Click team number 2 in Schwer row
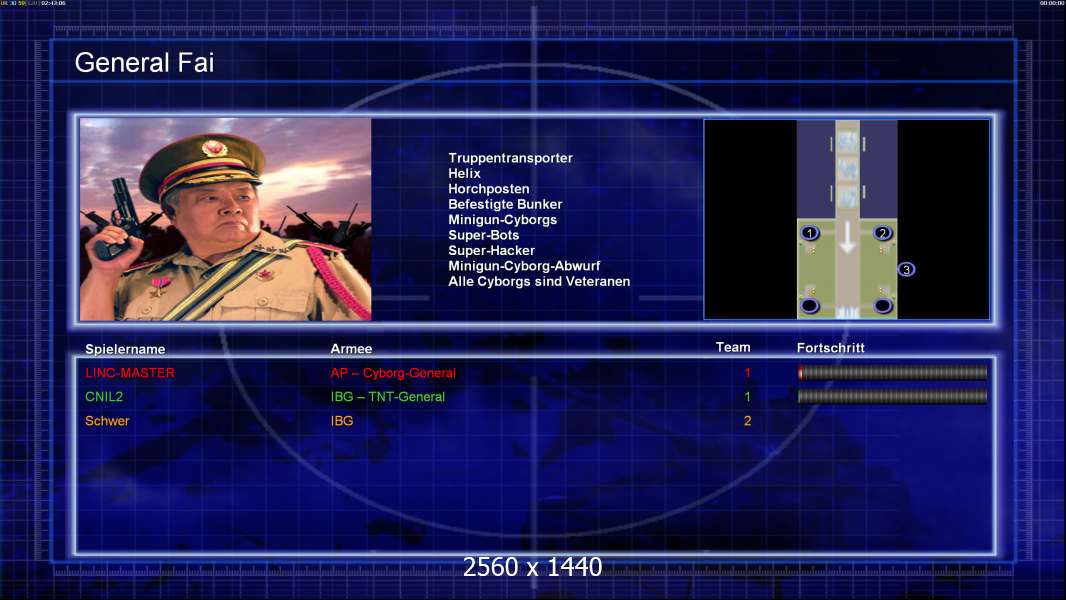Image resolution: width=1066 pixels, height=600 pixels. (x=747, y=421)
